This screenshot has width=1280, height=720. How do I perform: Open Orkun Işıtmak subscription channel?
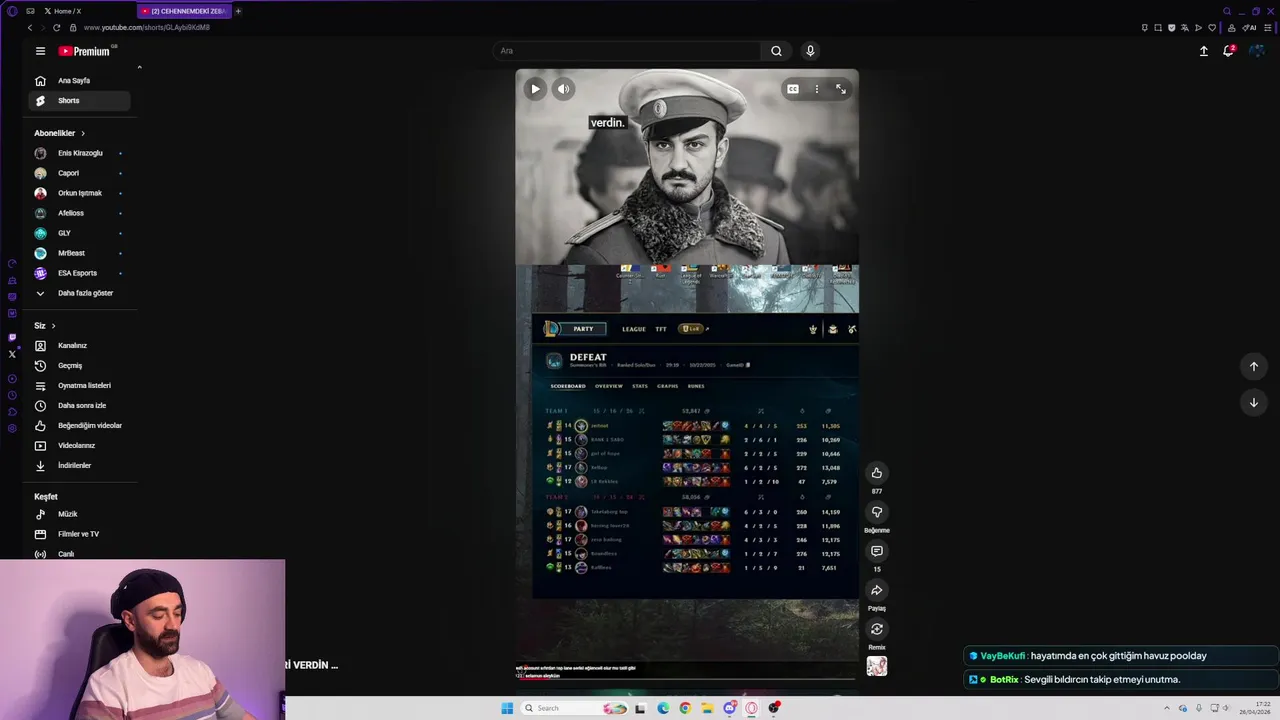[x=80, y=193]
